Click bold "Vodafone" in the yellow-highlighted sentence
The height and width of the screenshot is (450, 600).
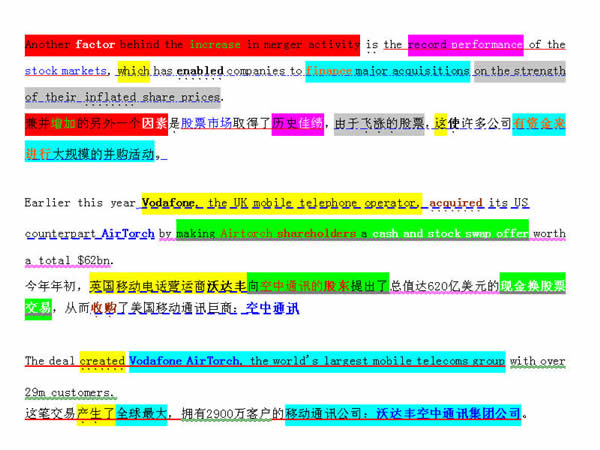coord(169,203)
